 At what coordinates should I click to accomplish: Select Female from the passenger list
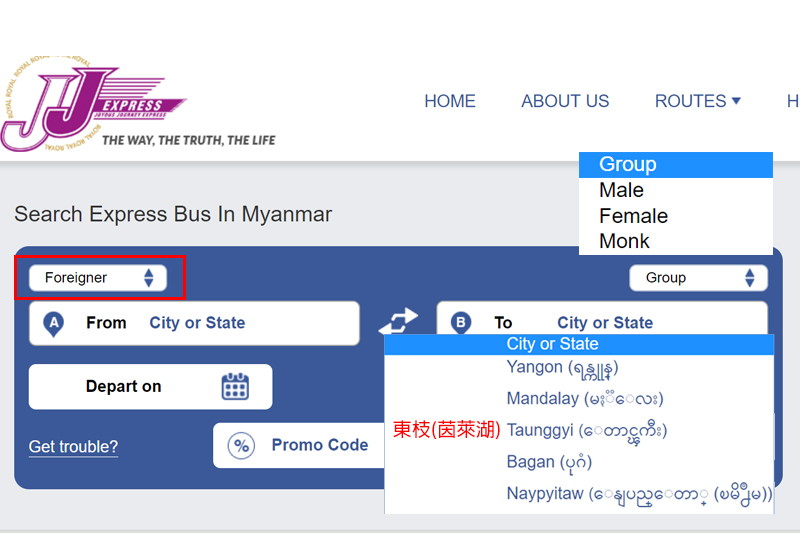(x=633, y=216)
